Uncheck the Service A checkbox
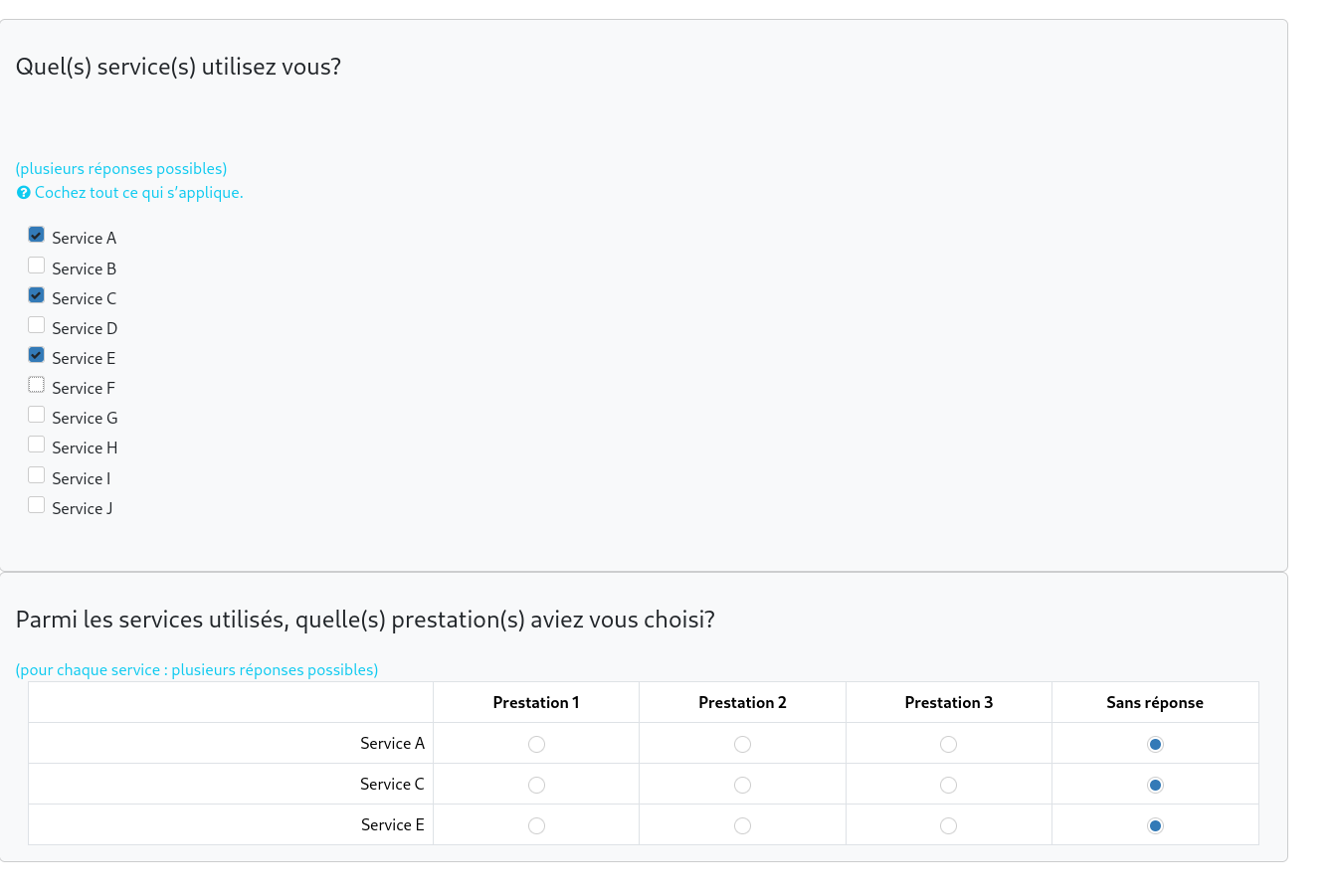Image resolution: width=1335 pixels, height=896 pixels. pyautogui.click(x=37, y=235)
